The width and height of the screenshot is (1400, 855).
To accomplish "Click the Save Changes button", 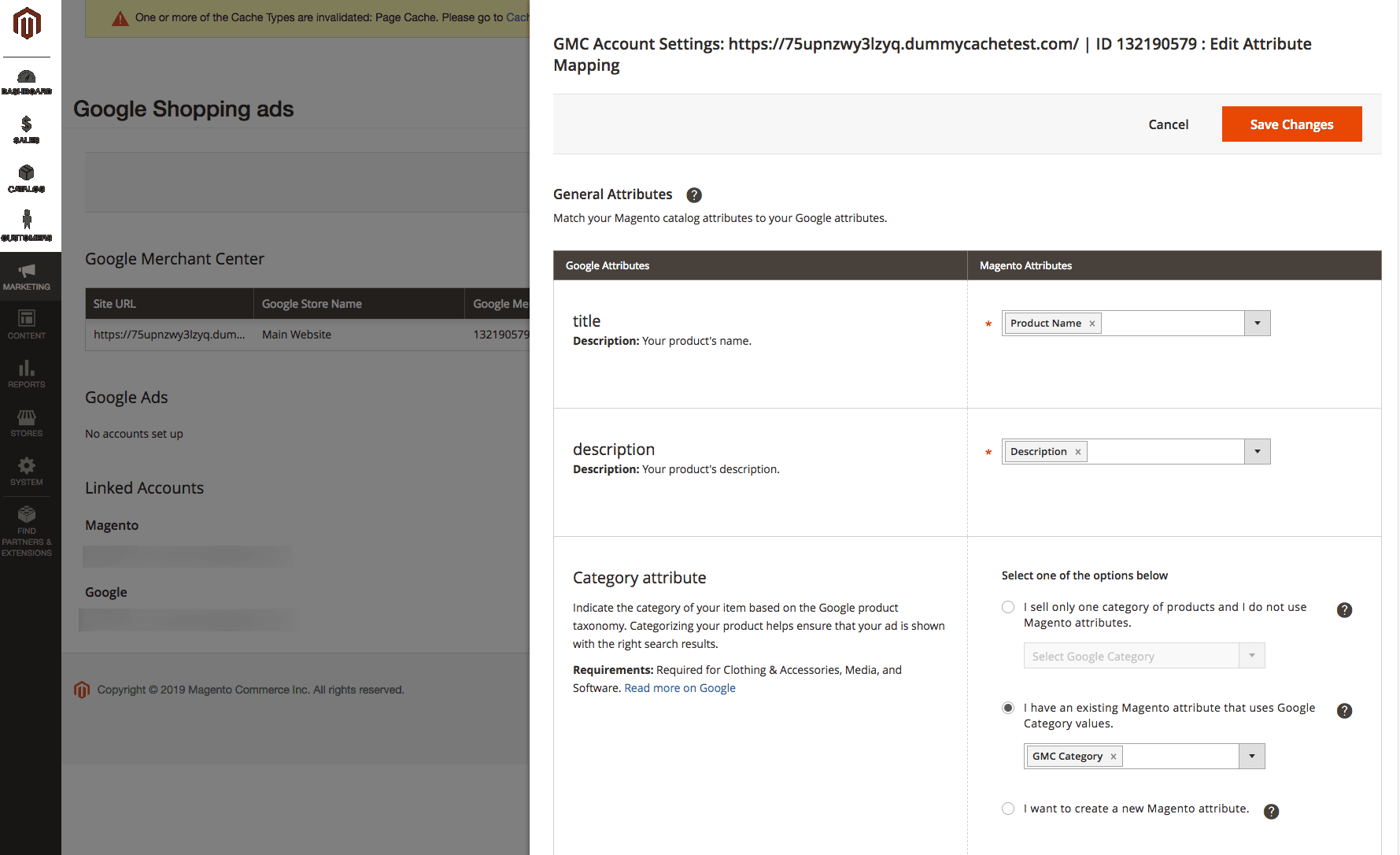I will [x=1291, y=124].
